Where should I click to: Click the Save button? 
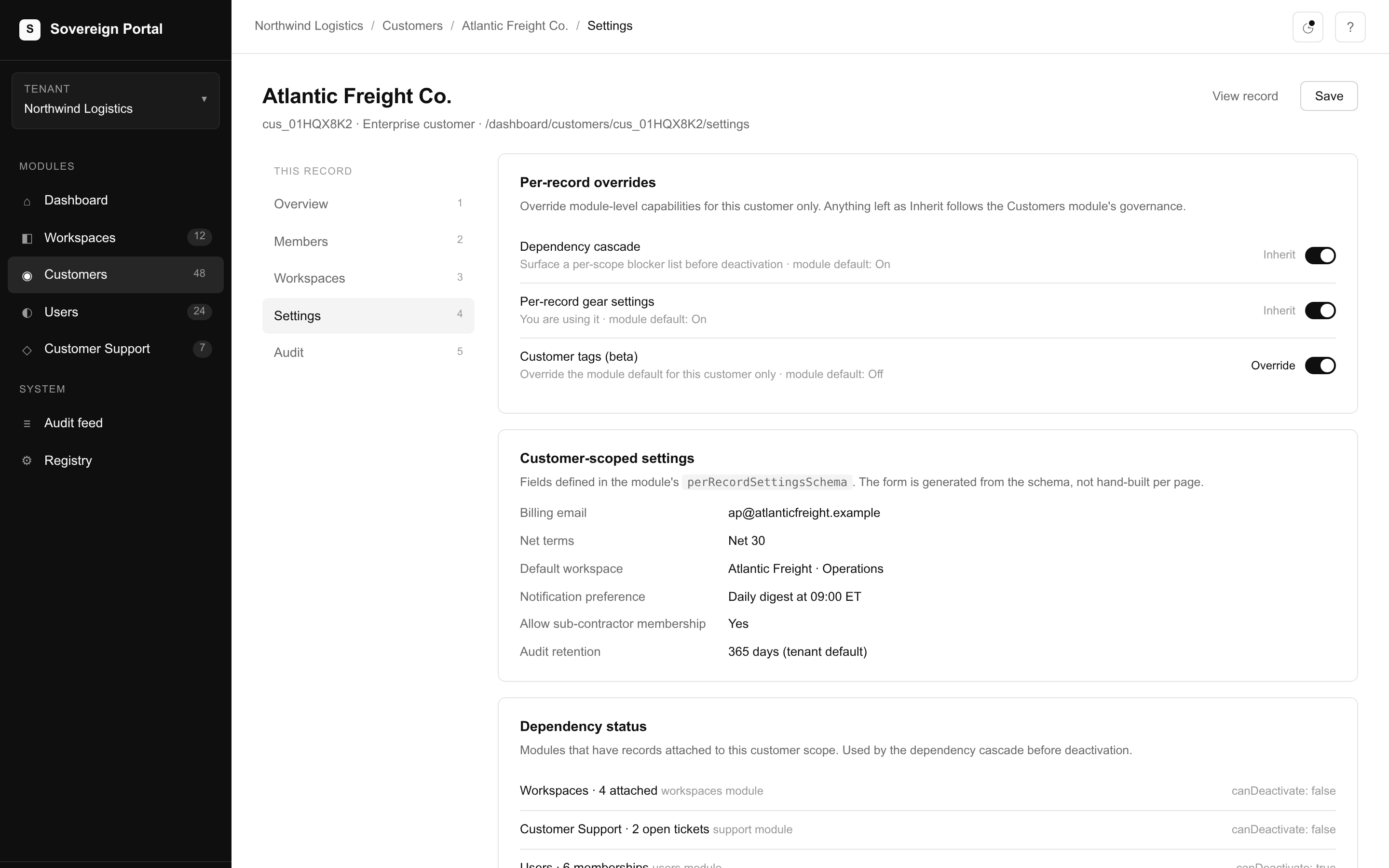click(x=1328, y=96)
